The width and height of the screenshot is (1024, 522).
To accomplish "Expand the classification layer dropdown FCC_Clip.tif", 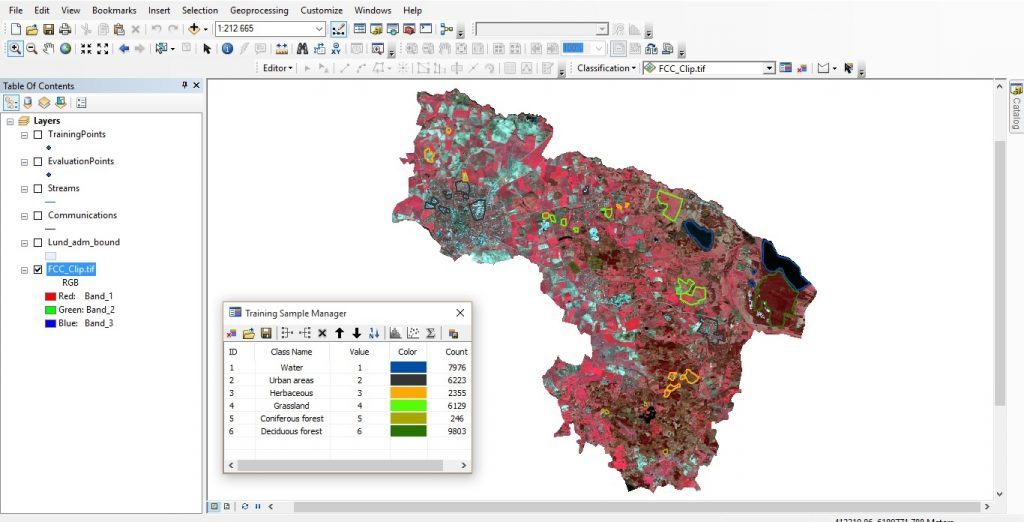I will (x=769, y=68).
